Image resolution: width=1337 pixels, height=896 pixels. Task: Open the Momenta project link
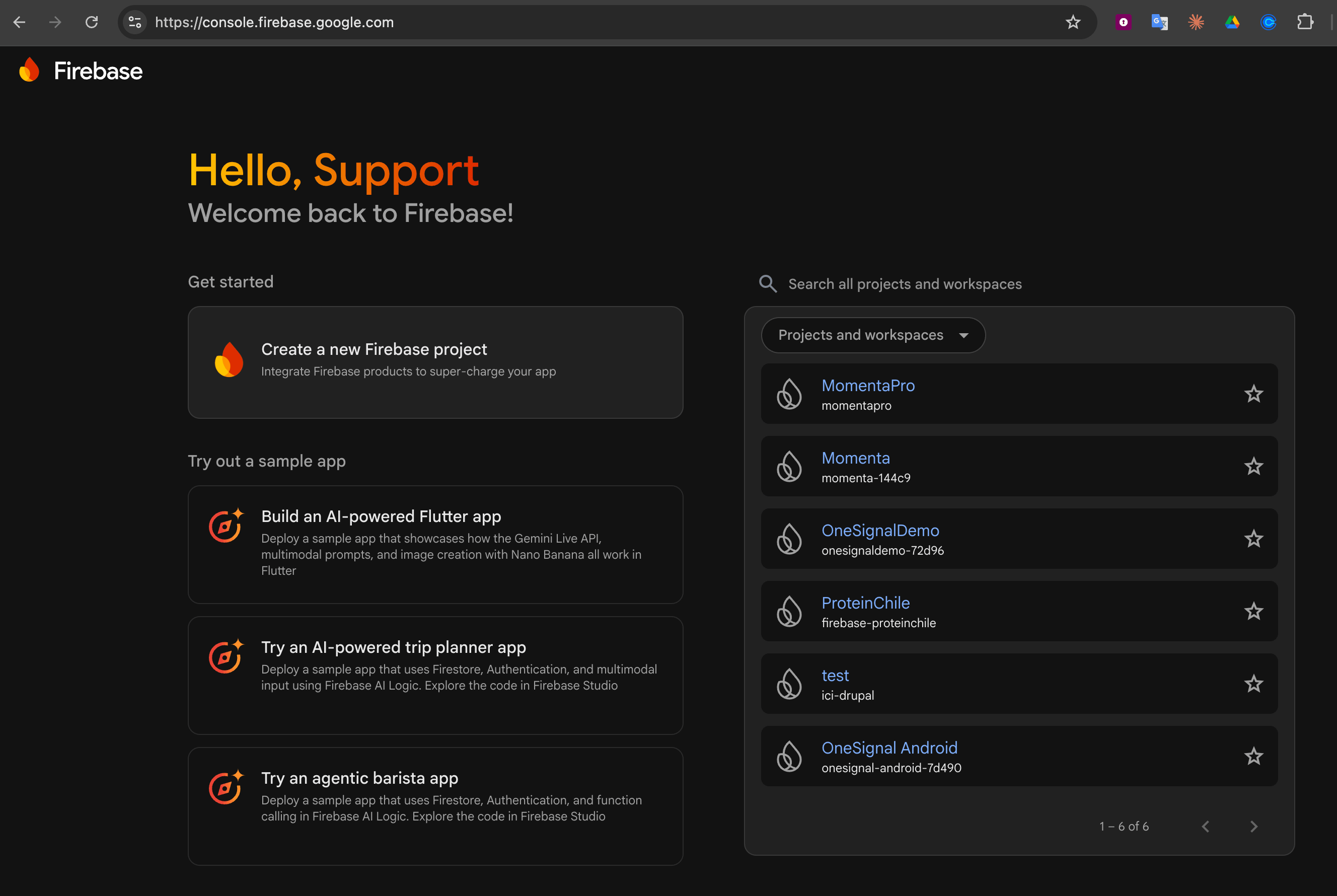[855, 458]
